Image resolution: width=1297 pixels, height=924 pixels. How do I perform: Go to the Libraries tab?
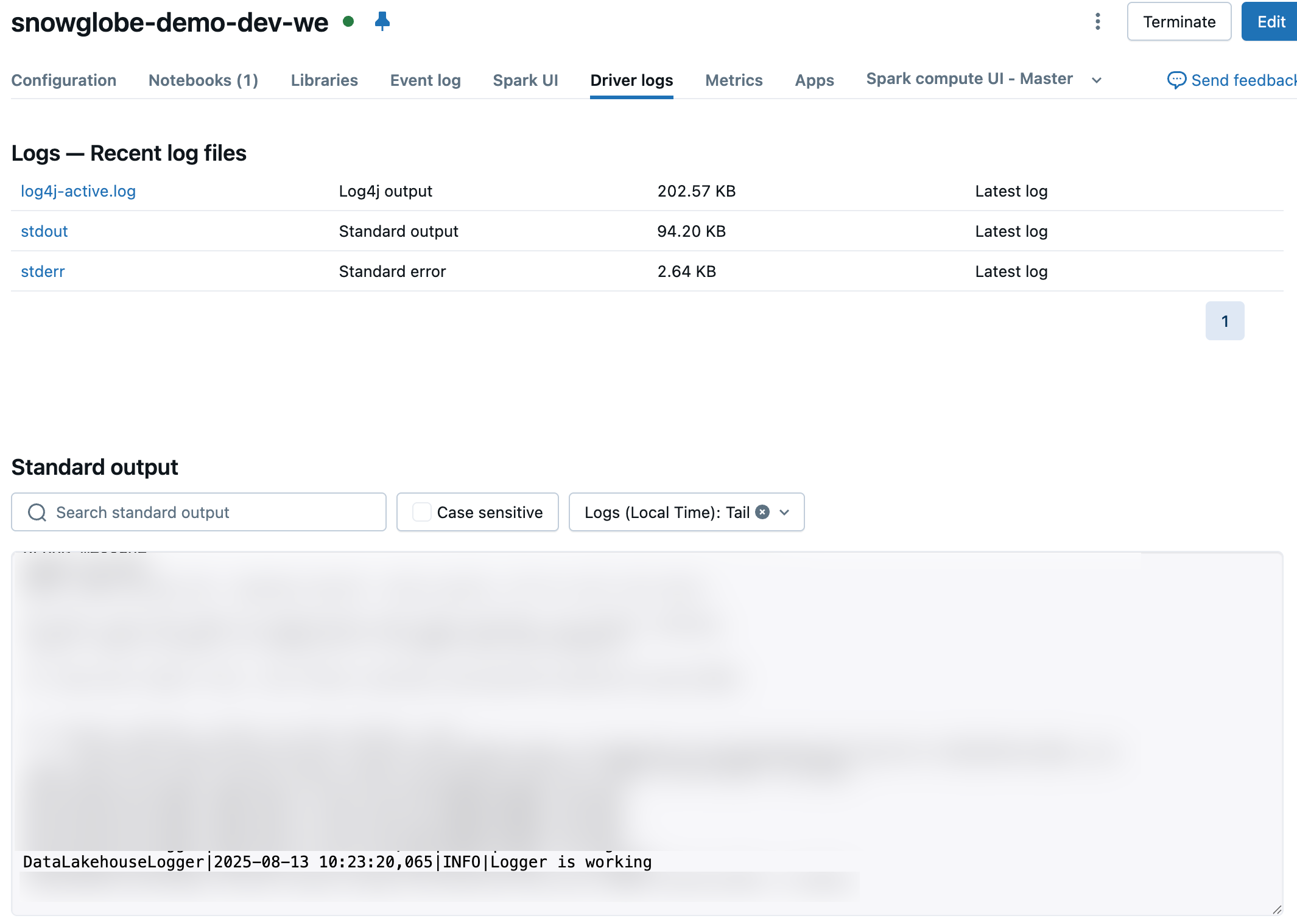(324, 80)
